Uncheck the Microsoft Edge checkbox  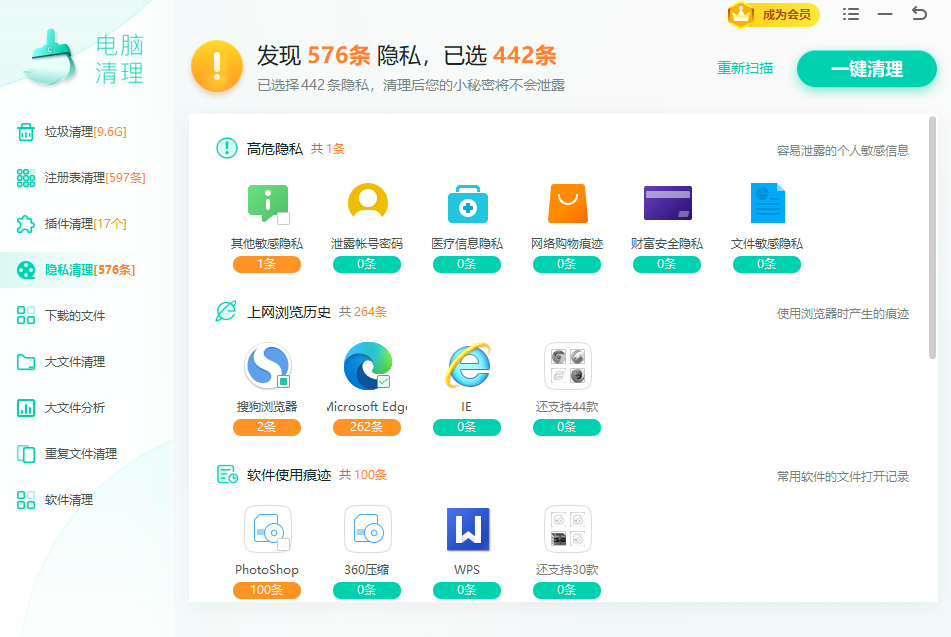(384, 381)
